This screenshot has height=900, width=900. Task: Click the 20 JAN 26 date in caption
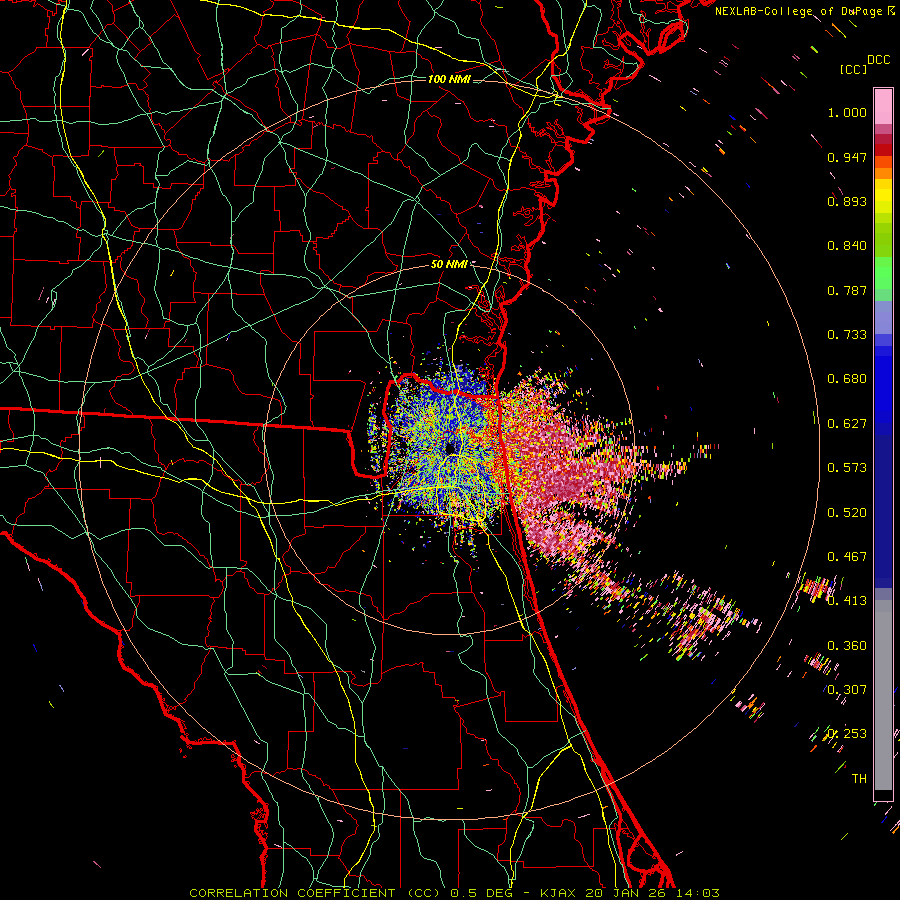click(x=624, y=893)
